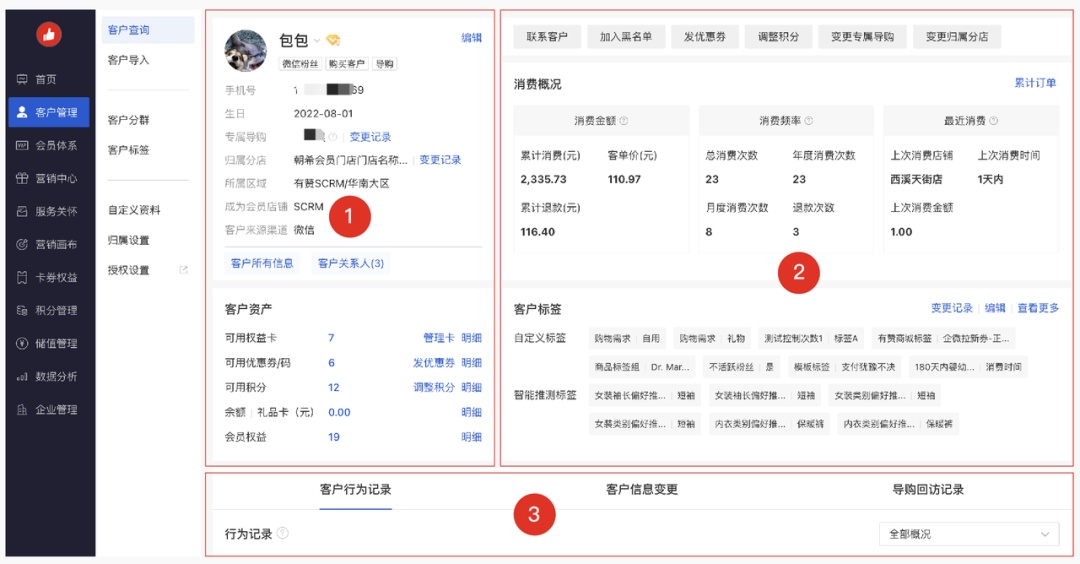Click 发优惠券 link in 可用优惠券/码 row
This screenshot has width=1080, height=564.
434,362
